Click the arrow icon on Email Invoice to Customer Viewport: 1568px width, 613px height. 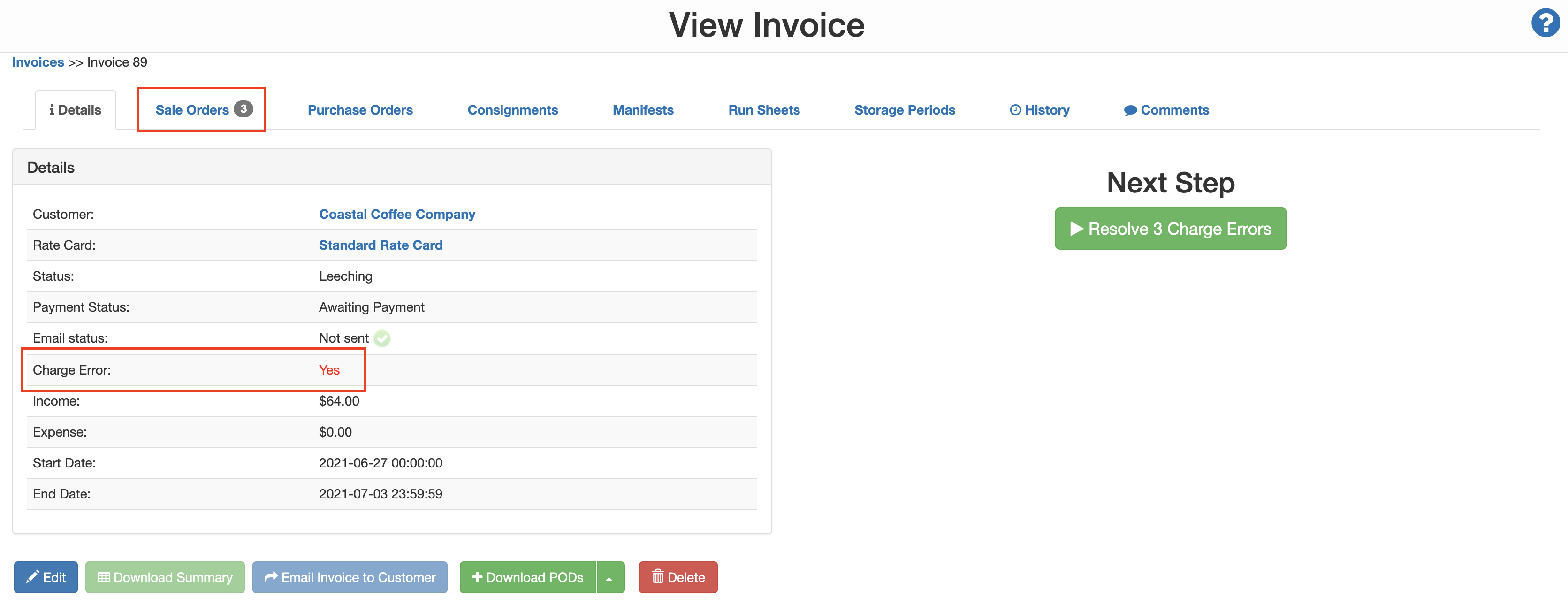272,577
